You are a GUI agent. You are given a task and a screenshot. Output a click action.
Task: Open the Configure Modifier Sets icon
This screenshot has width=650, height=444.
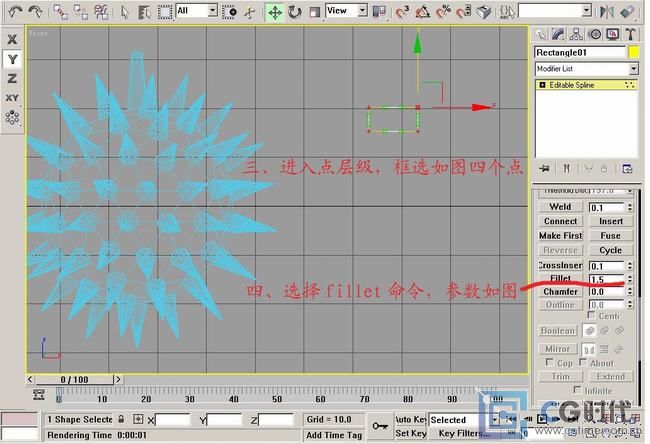627,169
